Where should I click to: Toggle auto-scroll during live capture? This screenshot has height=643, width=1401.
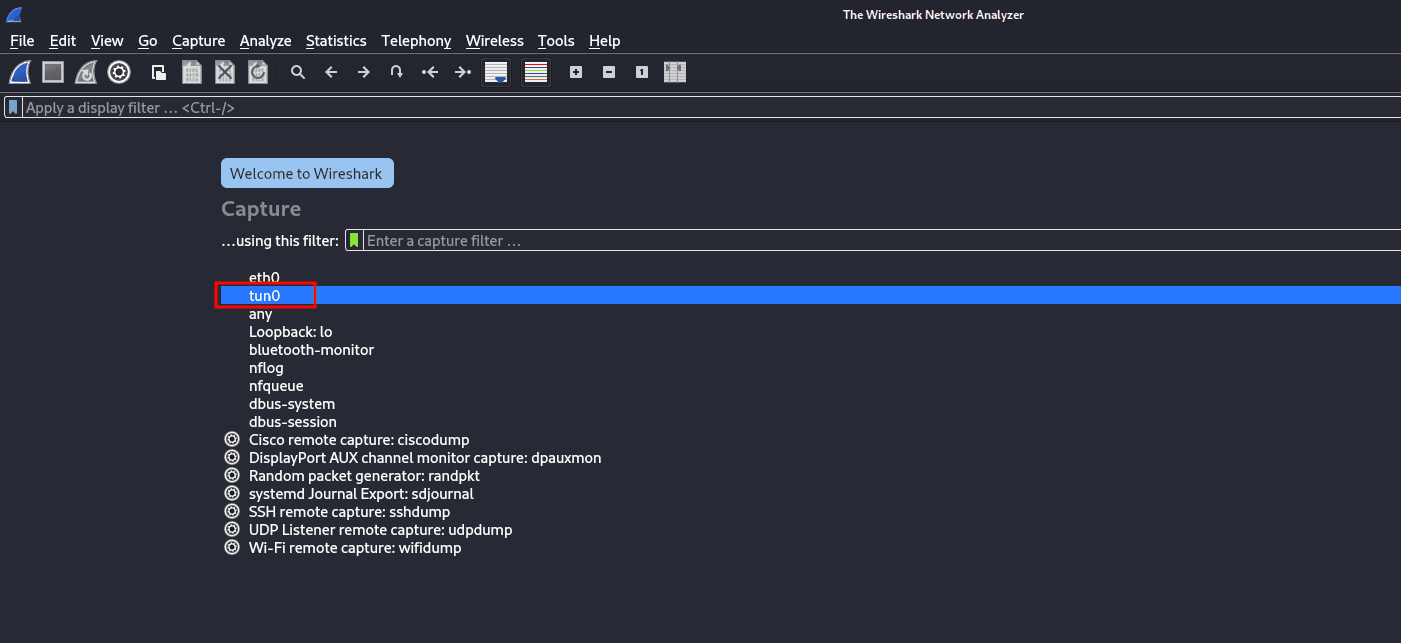coord(496,72)
